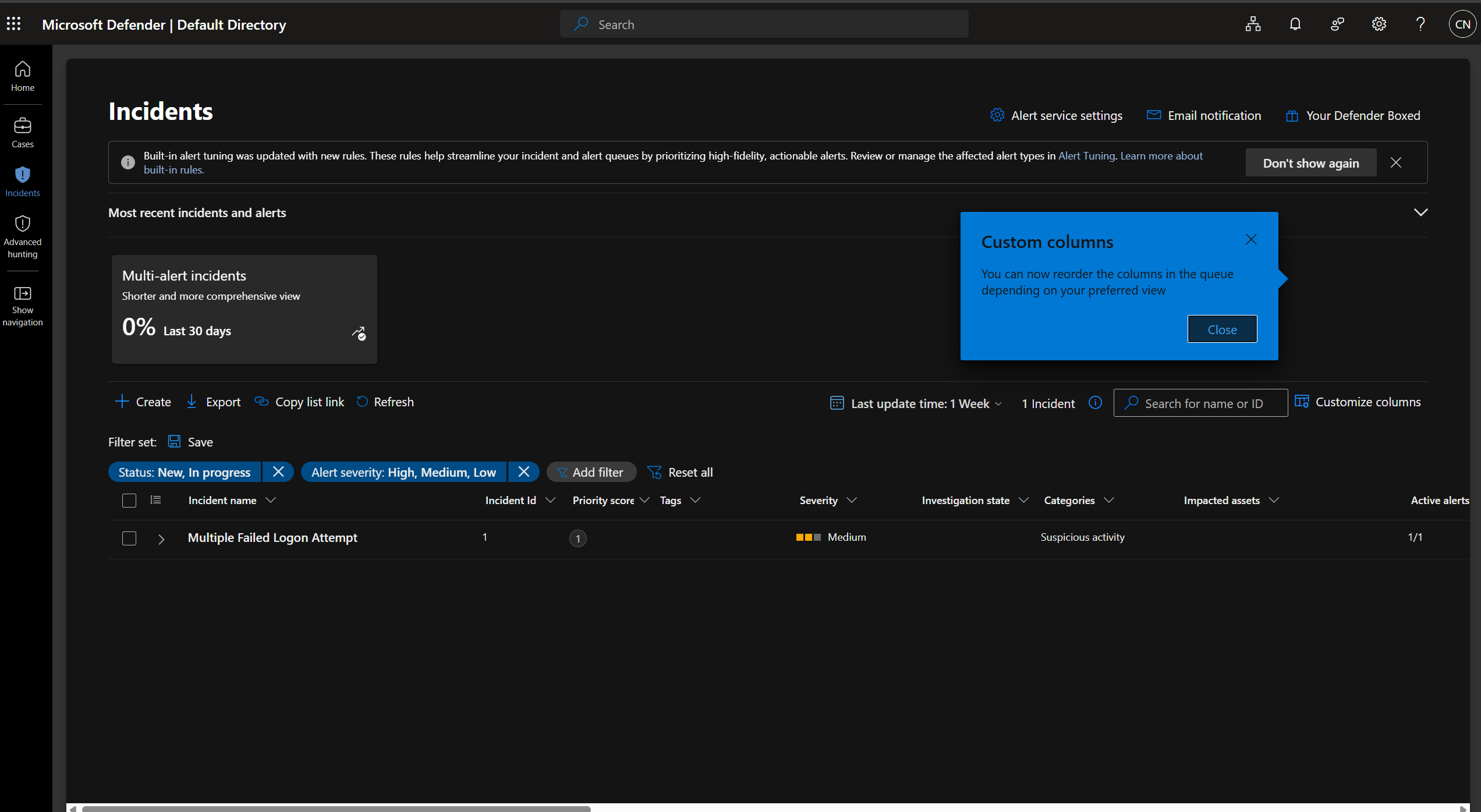Click the 1/1 active alerts cell
The height and width of the screenshot is (812, 1481).
pyautogui.click(x=1415, y=537)
